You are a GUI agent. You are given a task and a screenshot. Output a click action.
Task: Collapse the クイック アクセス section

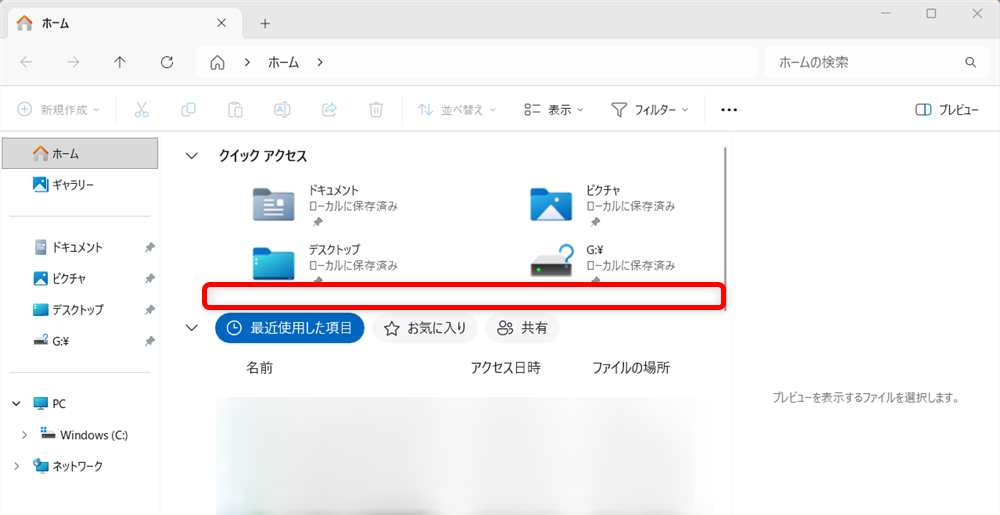pos(191,156)
